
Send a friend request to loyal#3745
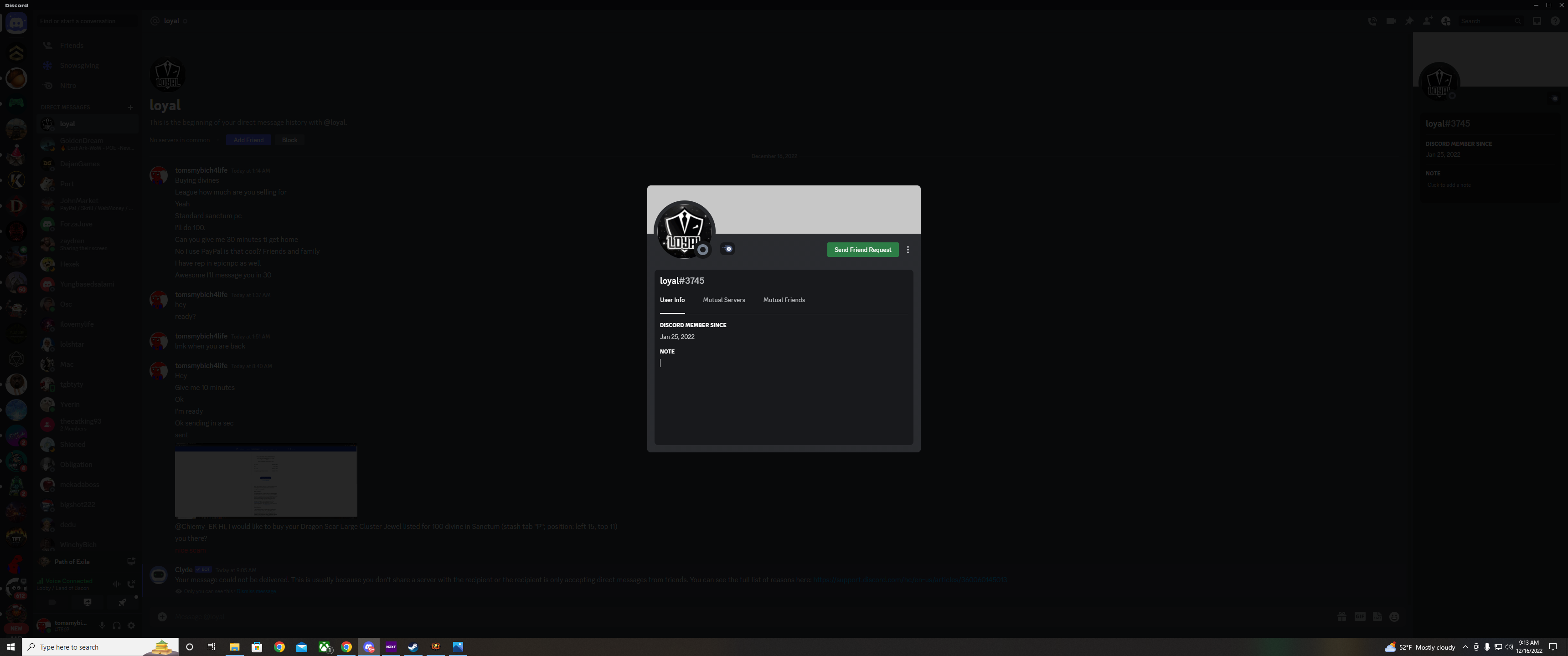click(862, 250)
